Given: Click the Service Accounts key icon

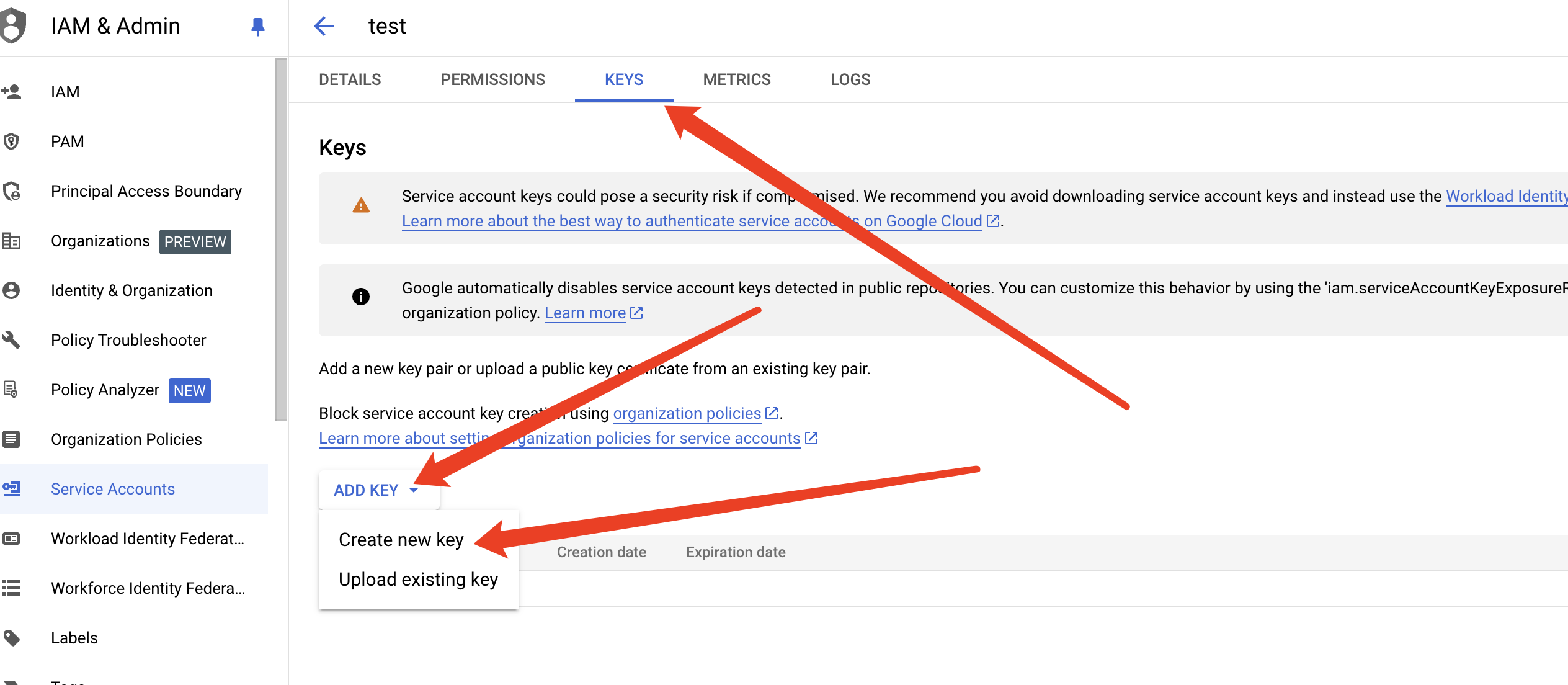Looking at the screenshot, I should pos(11,489).
